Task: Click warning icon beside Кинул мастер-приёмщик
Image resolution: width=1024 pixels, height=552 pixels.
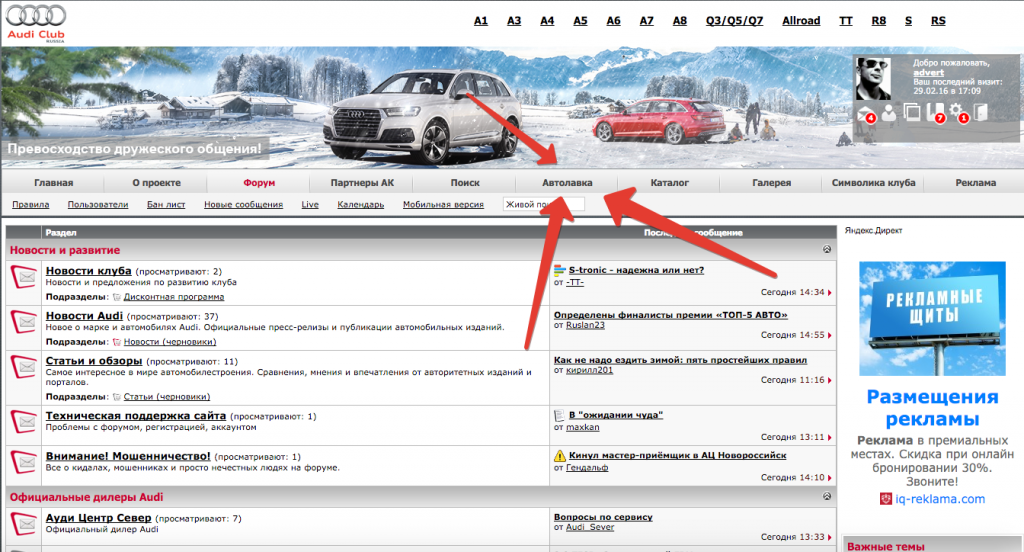Action: pyautogui.click(x=560, y=455)
